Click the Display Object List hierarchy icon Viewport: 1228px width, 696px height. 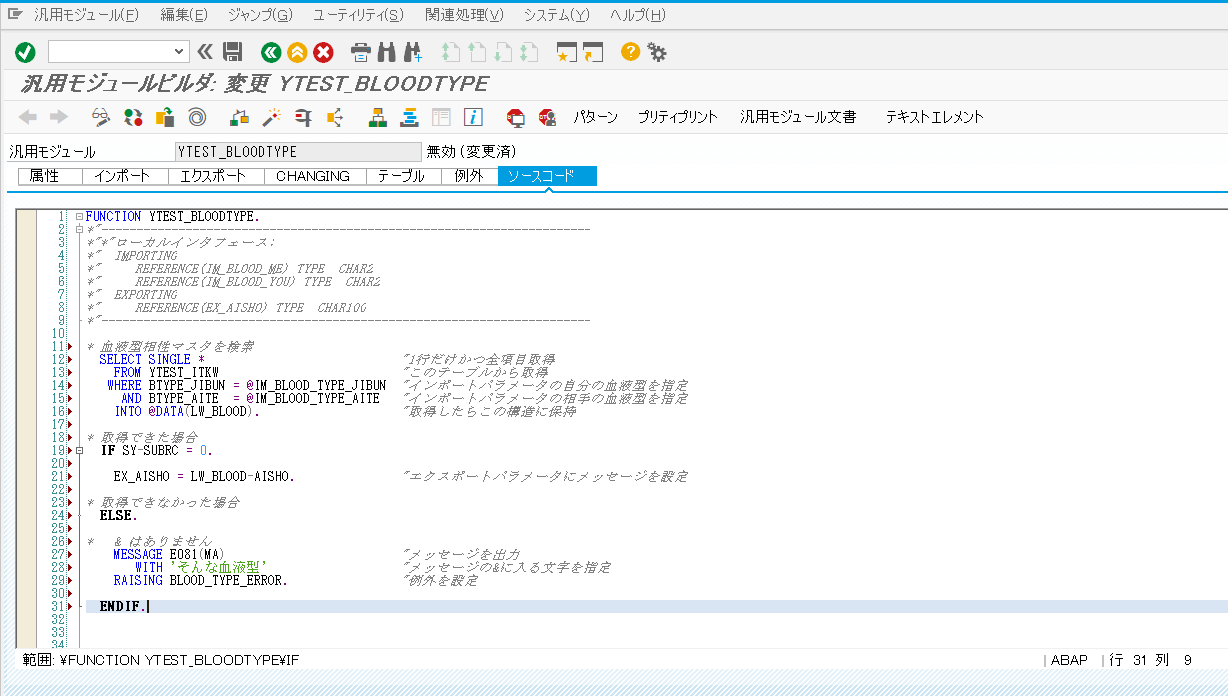[377, 117]
